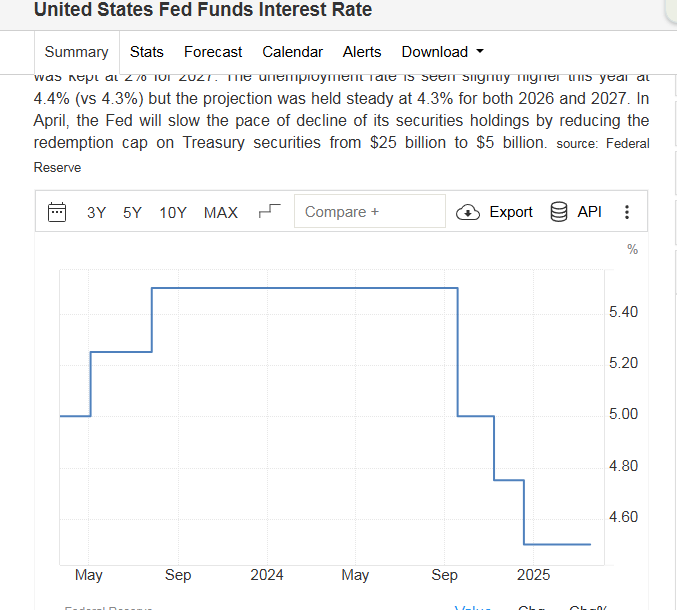Set chart range to 3Y

pyautogui.click(x=96, y=212)
